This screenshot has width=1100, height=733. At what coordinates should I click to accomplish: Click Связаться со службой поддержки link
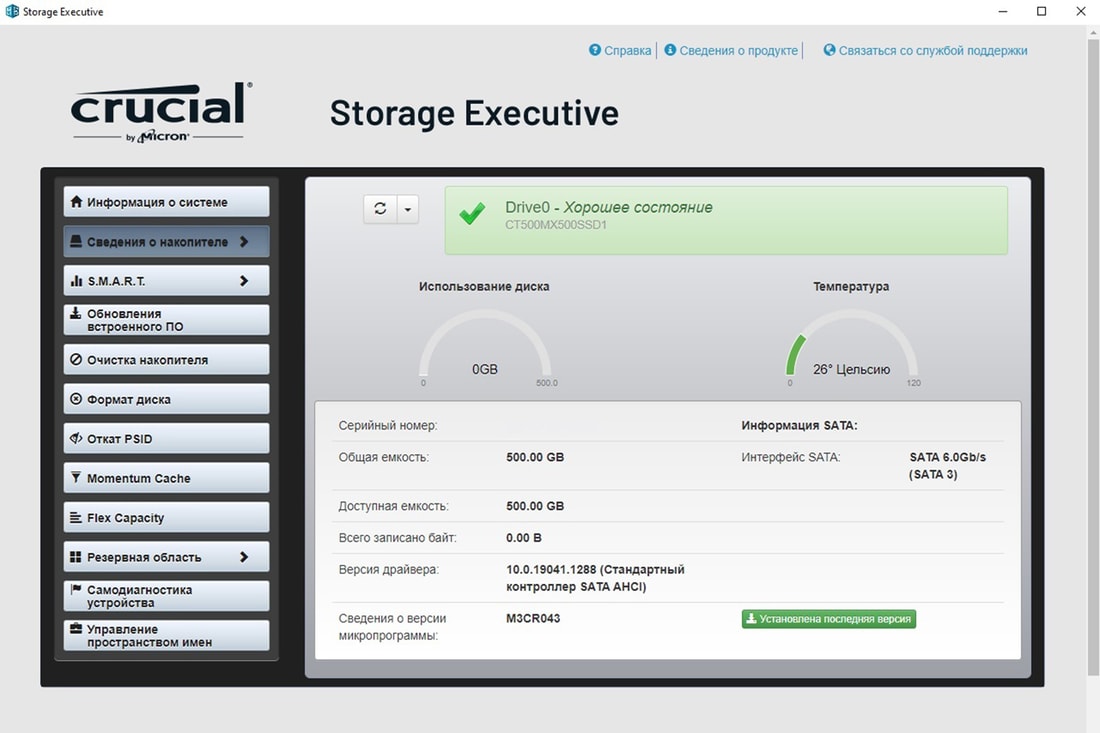point(933,51)
